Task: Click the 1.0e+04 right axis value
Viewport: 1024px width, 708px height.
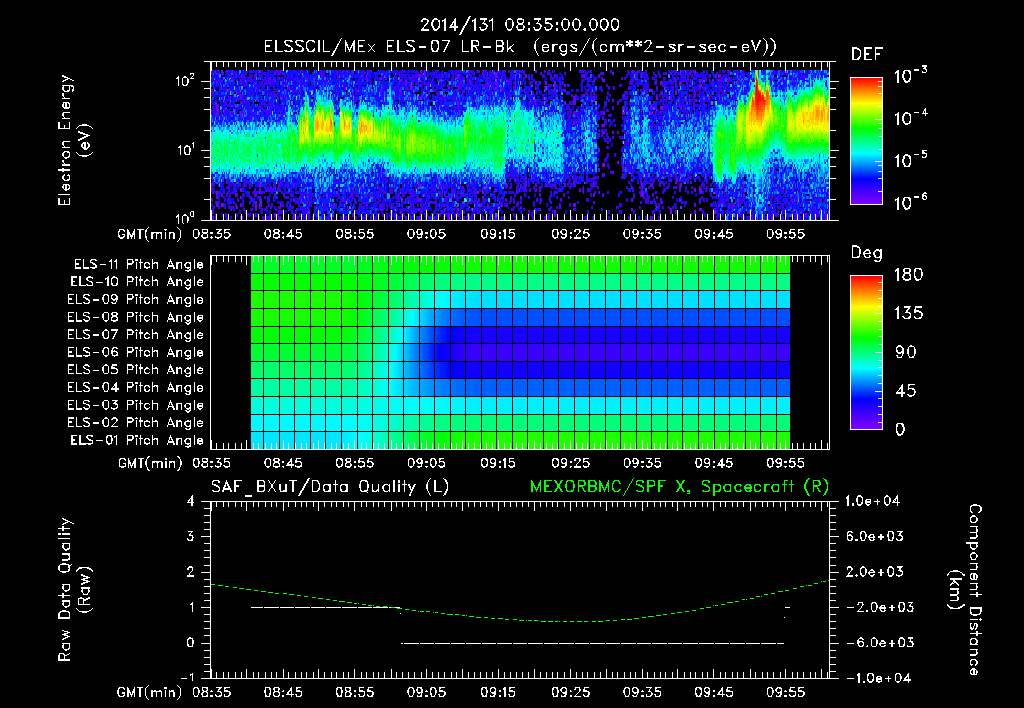Action: coord(873,501)
